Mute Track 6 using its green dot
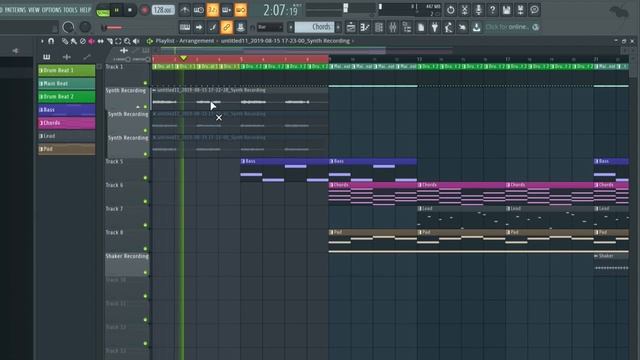This screenshot has width=640, height=360. coord(145,202)
